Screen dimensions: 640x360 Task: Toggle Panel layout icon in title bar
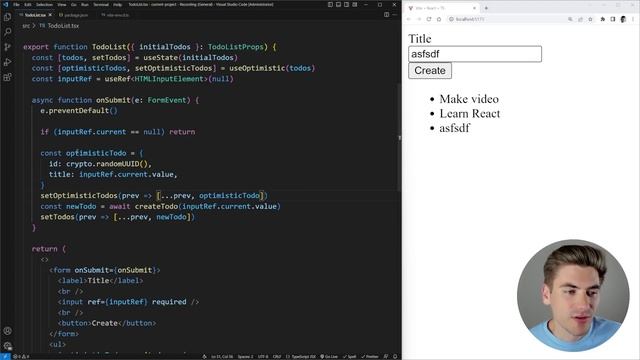tap(338, 4)
